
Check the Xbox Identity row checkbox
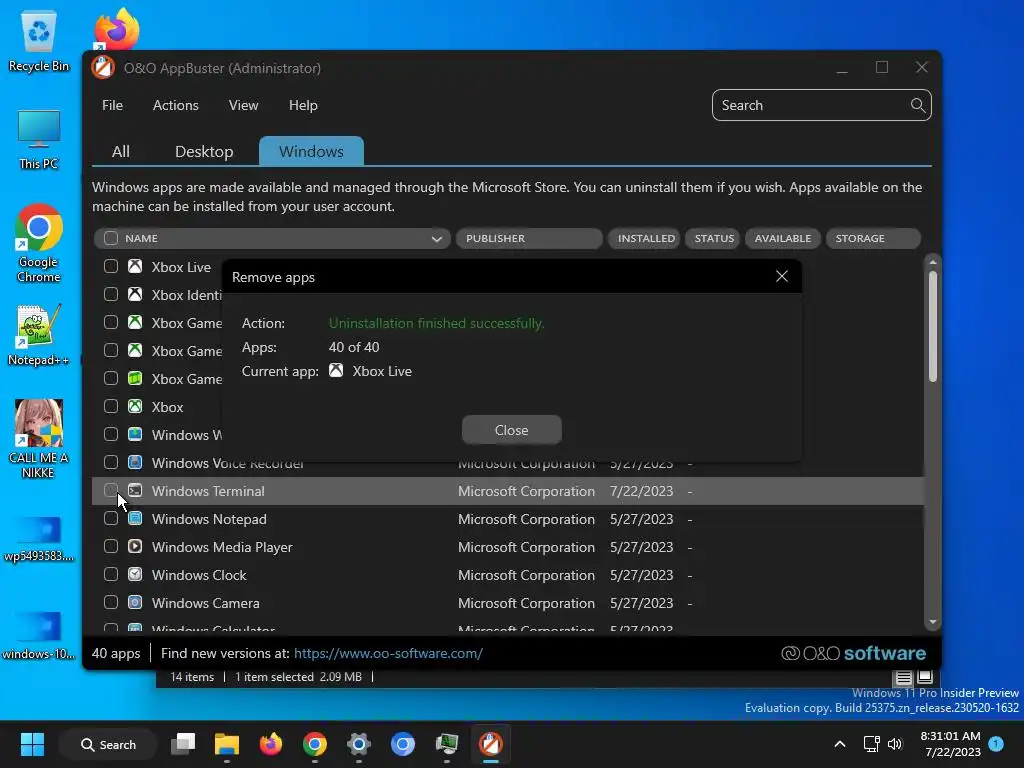[x=111, y=295]
